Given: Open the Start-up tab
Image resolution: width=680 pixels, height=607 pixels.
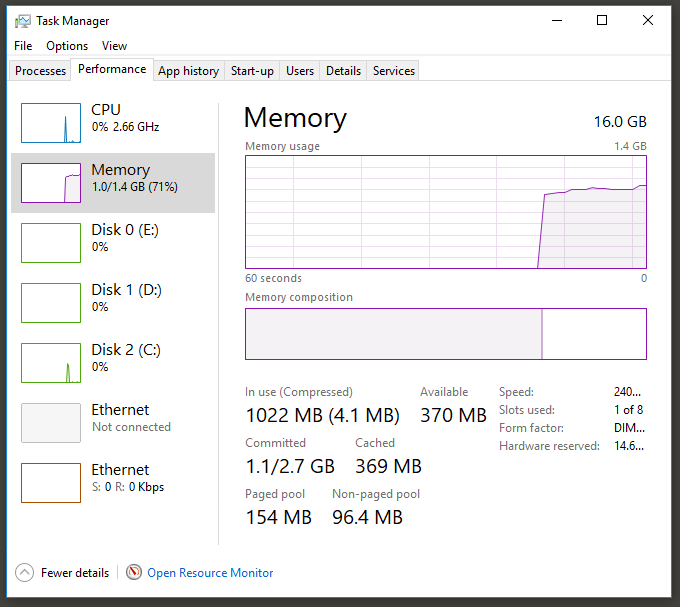Looking at the screenshot, I should coord(252,71).
